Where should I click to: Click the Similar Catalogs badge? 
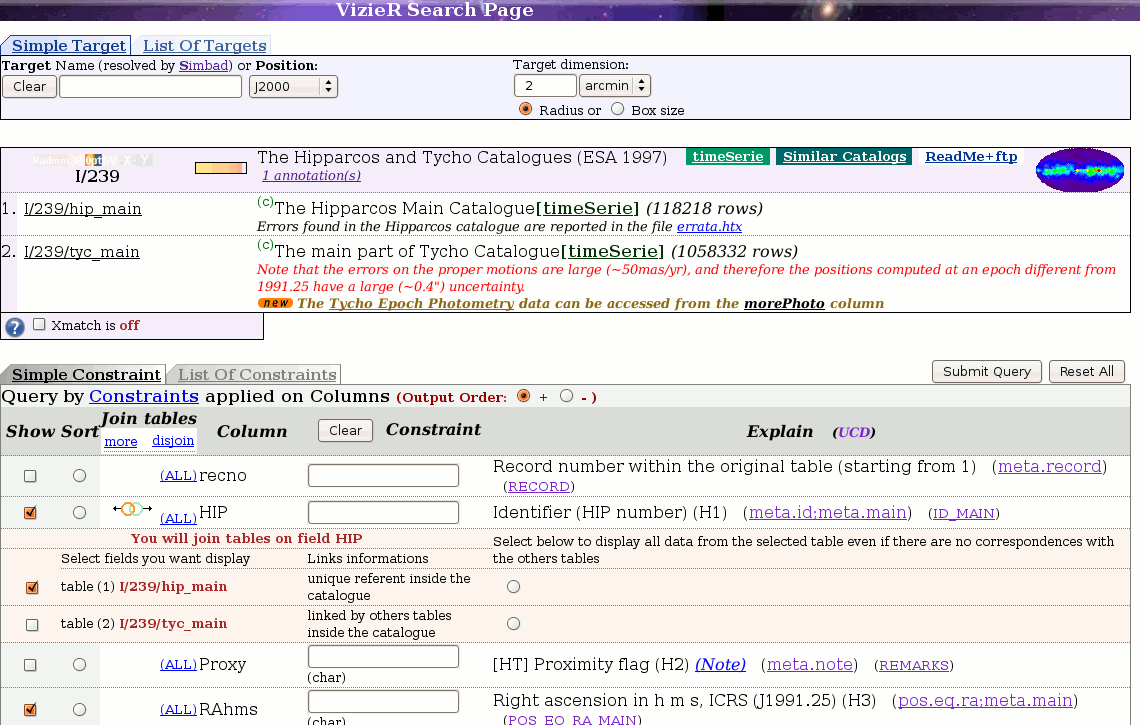coord(844,157)
